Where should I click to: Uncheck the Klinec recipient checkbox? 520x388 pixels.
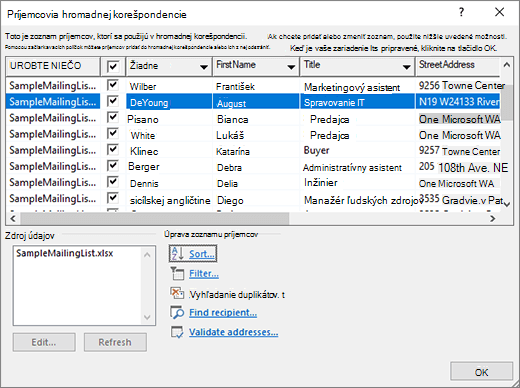pyautogui.click(x=113, y=149)
